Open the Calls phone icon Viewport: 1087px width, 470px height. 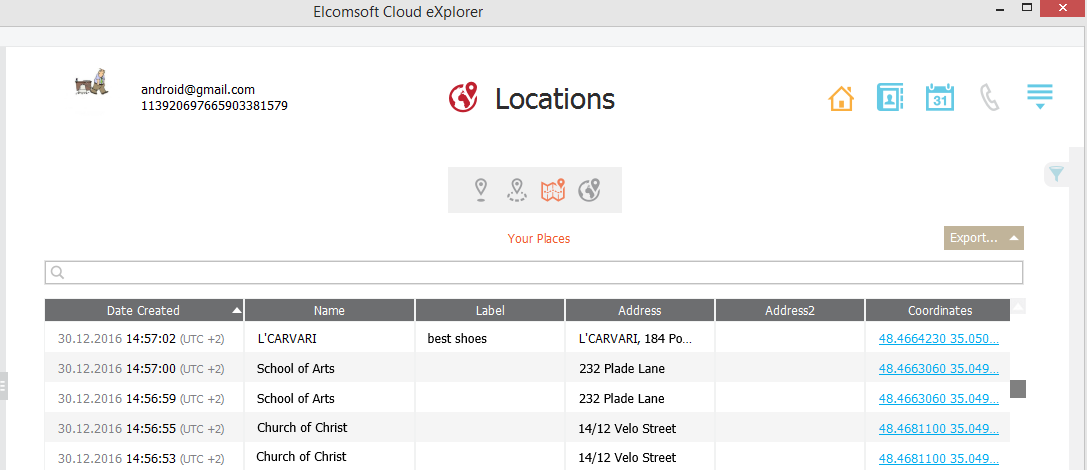989,98
